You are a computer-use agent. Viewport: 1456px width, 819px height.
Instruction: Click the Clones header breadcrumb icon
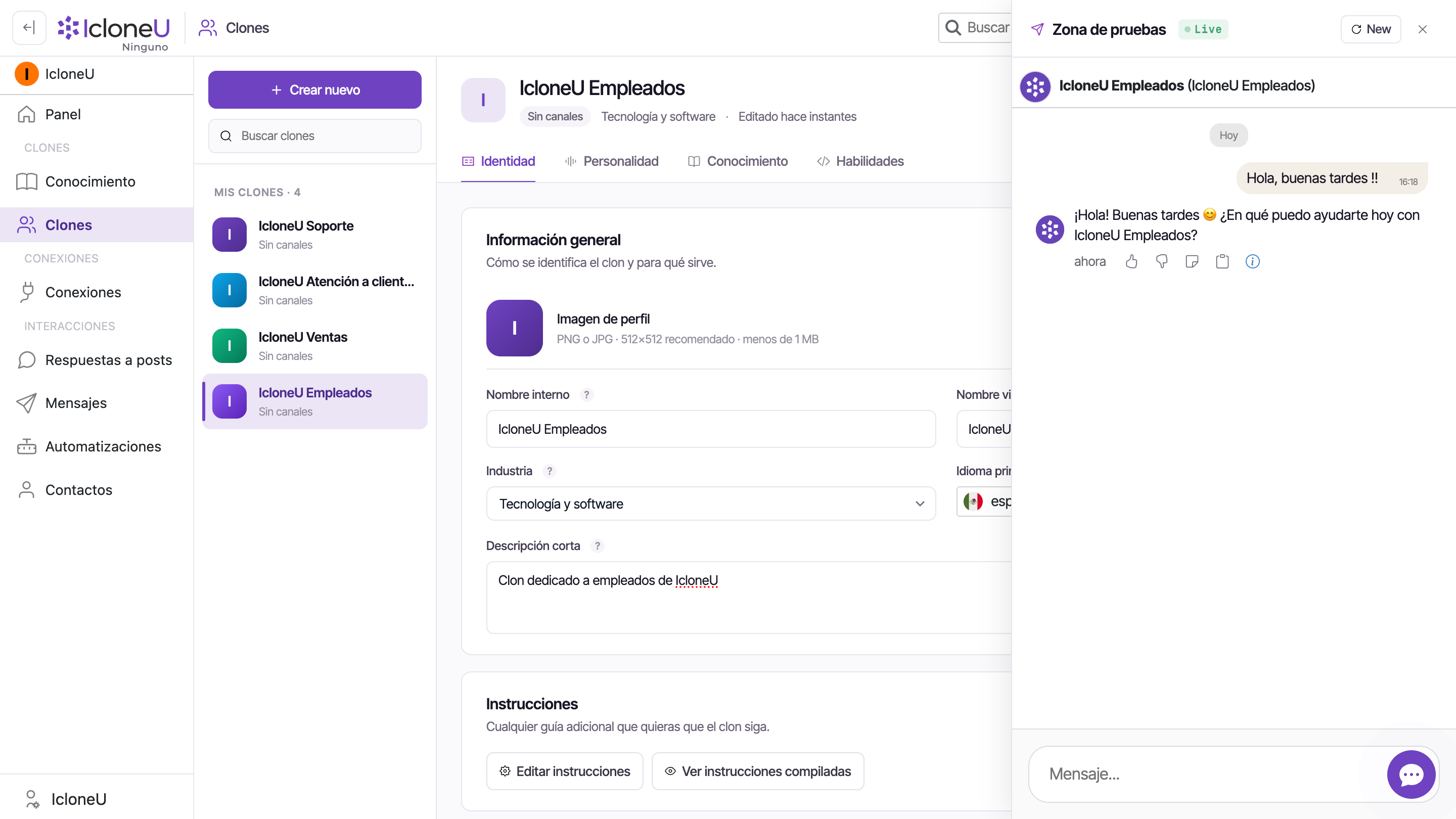click(207, 28)
